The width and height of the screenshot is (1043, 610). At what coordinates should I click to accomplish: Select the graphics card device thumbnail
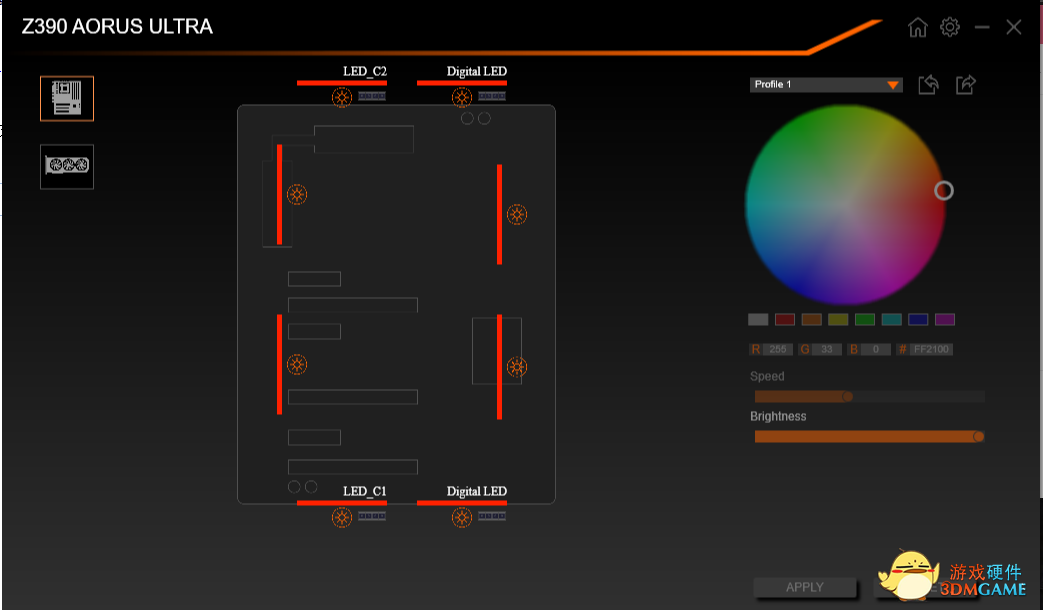[67, 166]
